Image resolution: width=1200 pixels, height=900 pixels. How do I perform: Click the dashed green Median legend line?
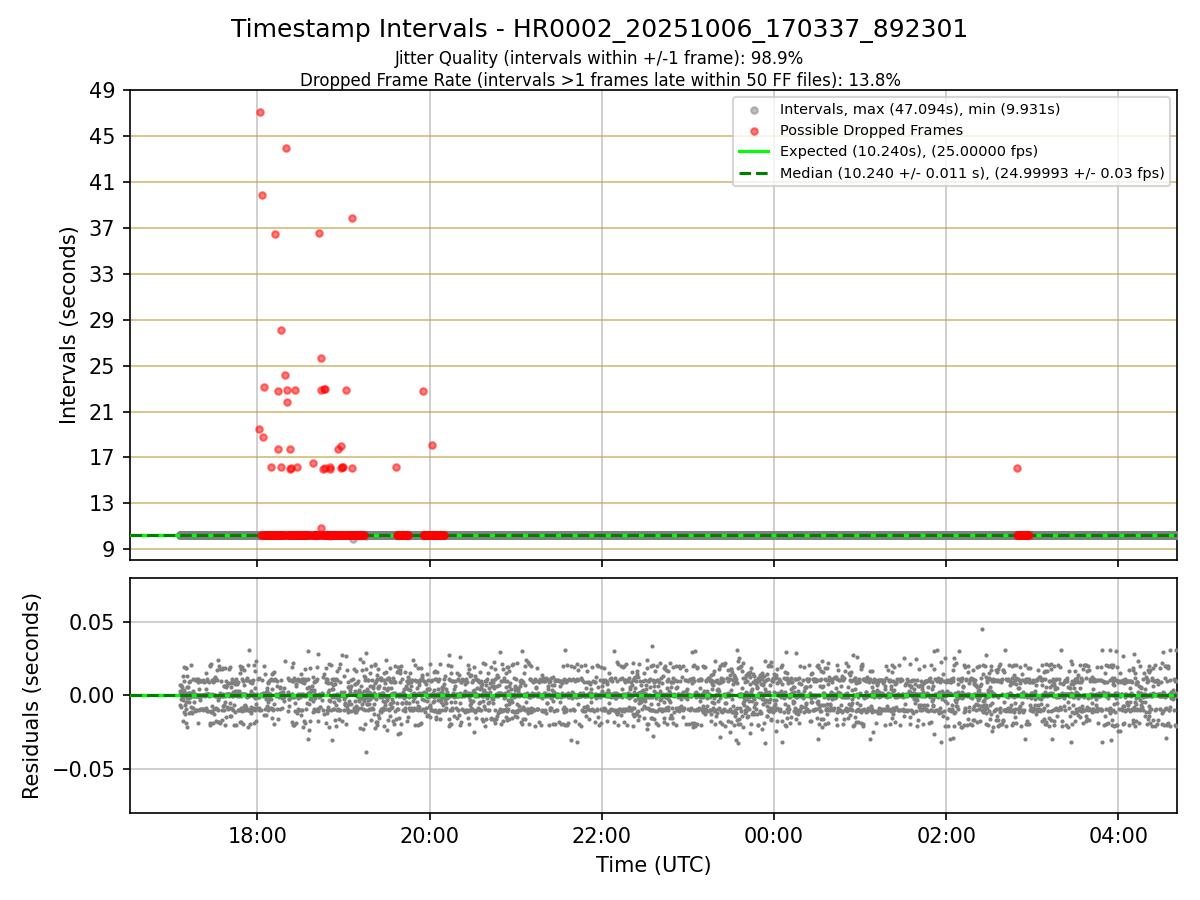(754, 173)
